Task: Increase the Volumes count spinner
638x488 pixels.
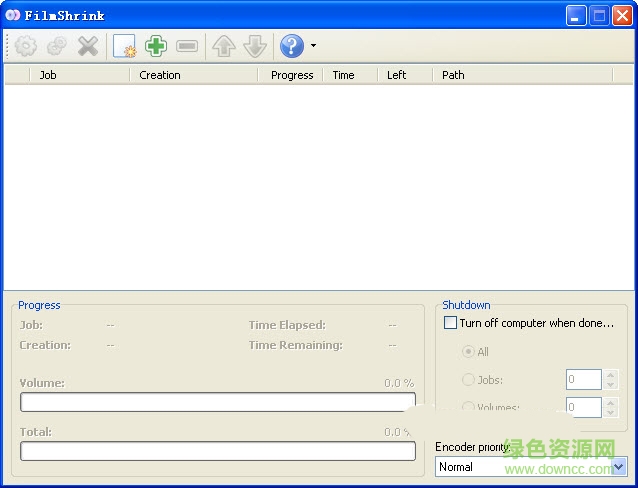Action: tap(610, 403)
